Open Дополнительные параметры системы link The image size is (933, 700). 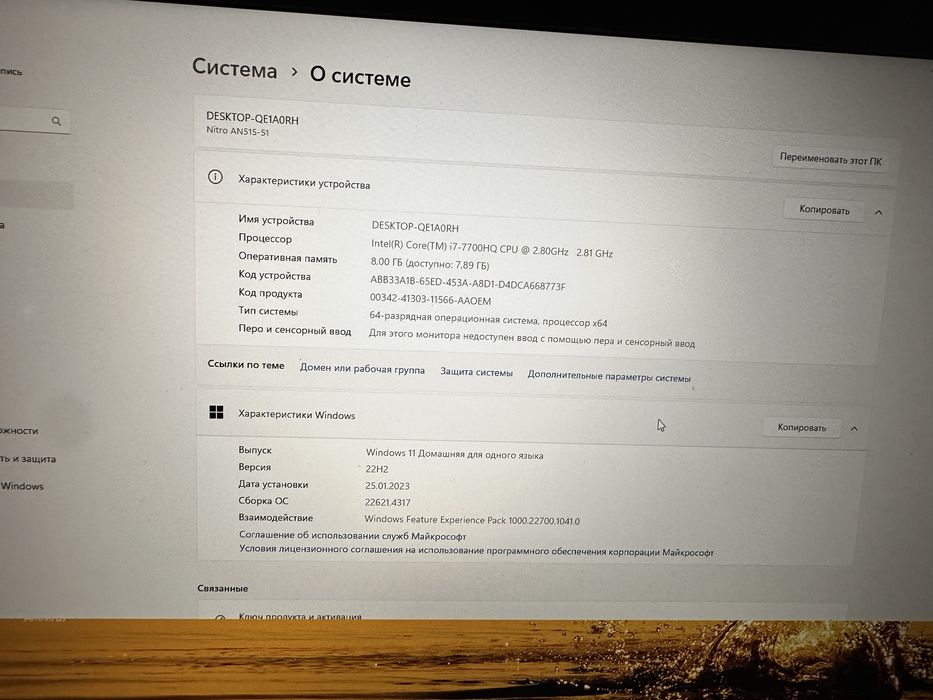coord(609,376)
